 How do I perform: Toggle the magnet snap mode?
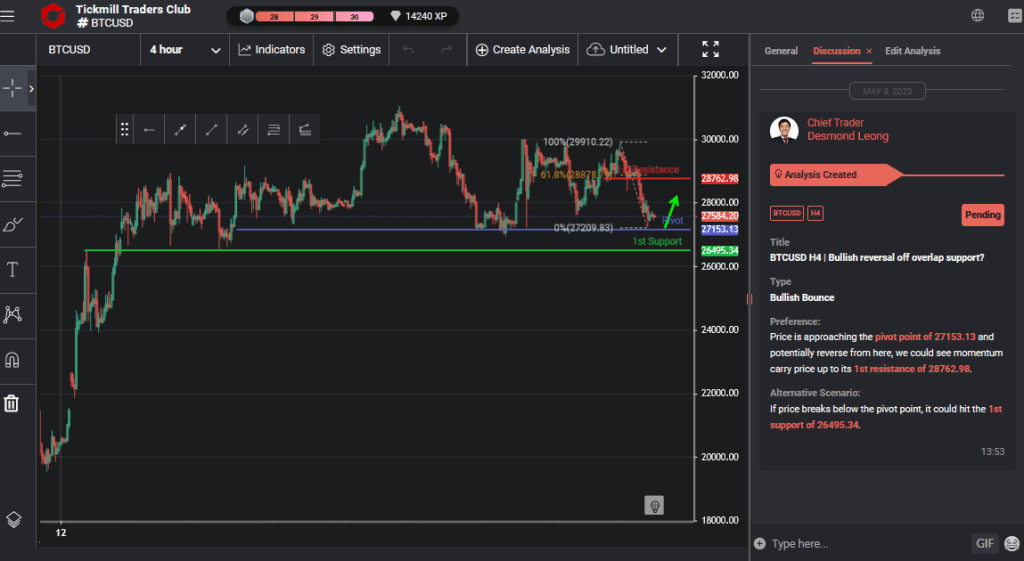[12, 359]
